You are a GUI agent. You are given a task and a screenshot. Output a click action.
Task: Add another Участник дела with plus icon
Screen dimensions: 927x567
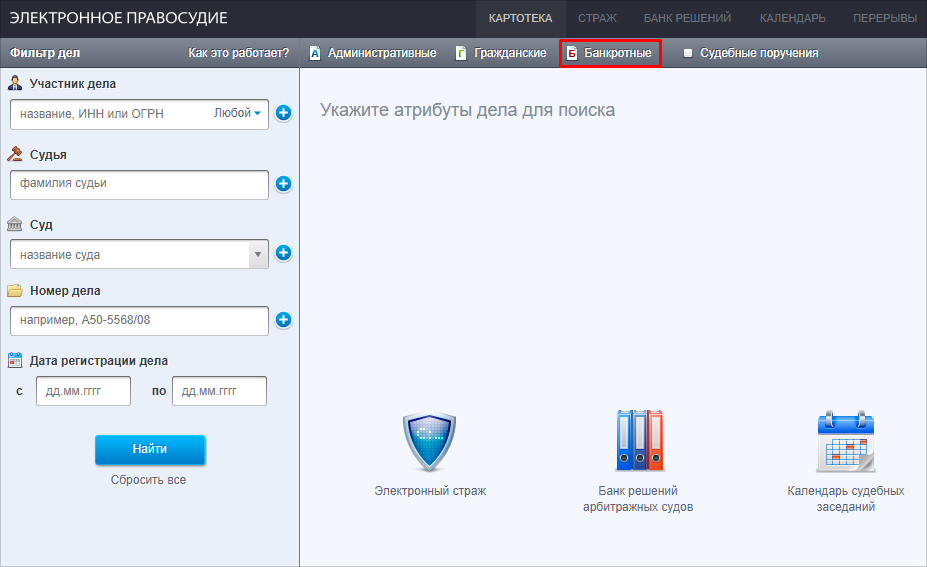click(283, 114)
